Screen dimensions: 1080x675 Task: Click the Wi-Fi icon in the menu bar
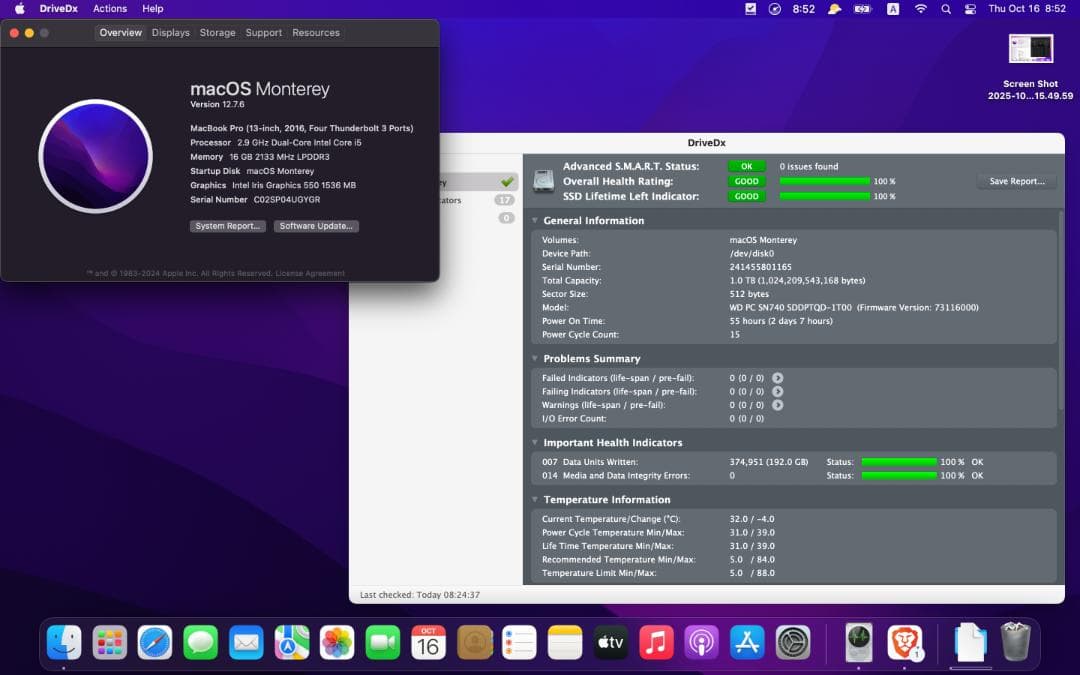point(919,8)
